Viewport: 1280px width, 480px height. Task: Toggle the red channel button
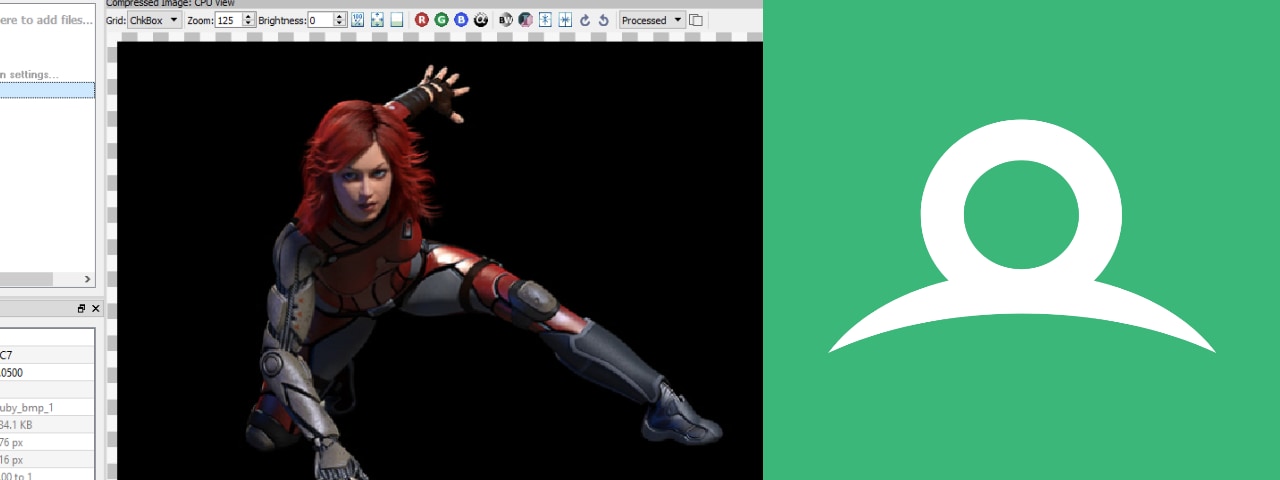click(422, 20)
